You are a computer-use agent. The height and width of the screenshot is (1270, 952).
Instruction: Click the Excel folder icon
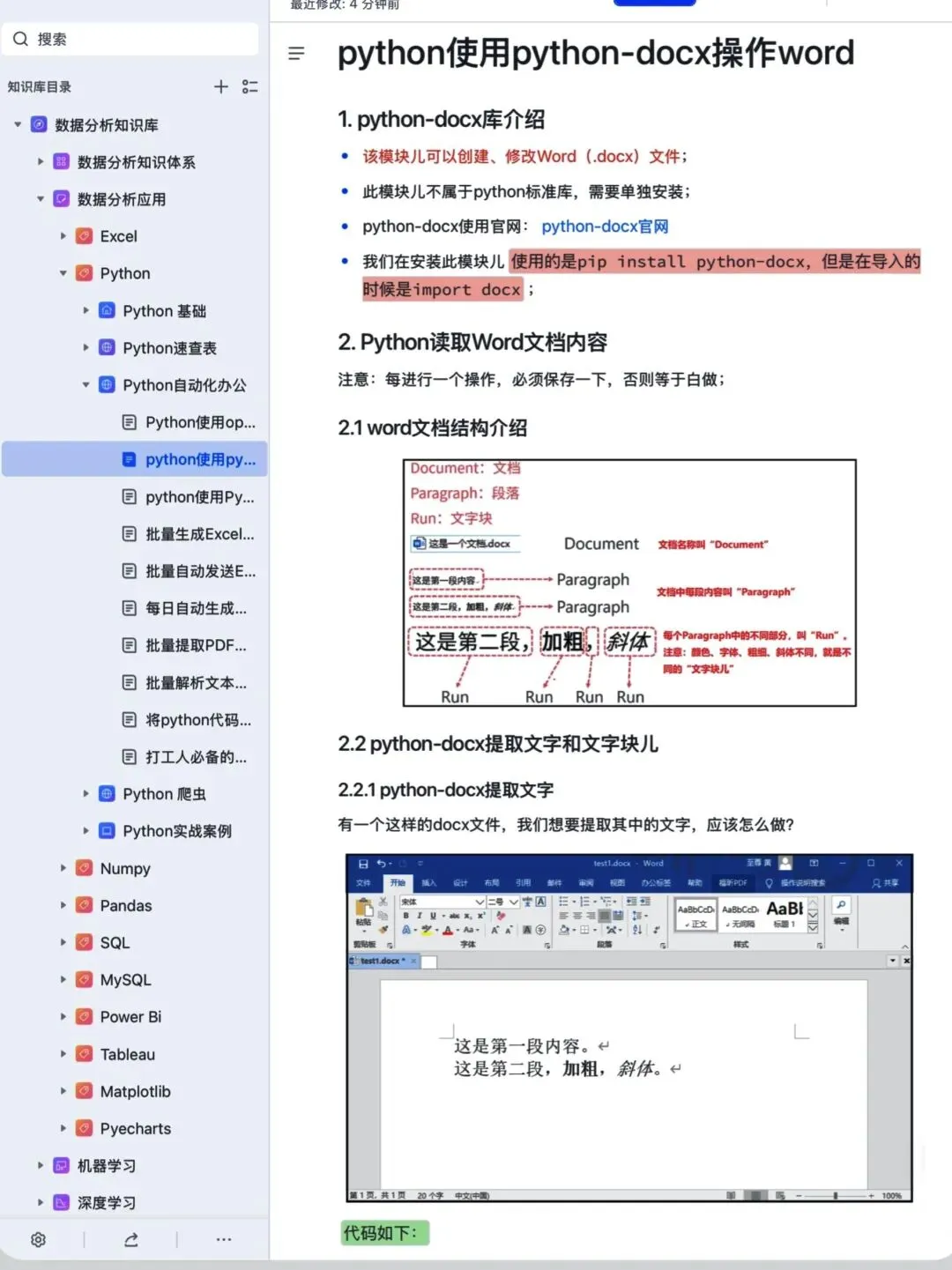[x=84, y=236]
